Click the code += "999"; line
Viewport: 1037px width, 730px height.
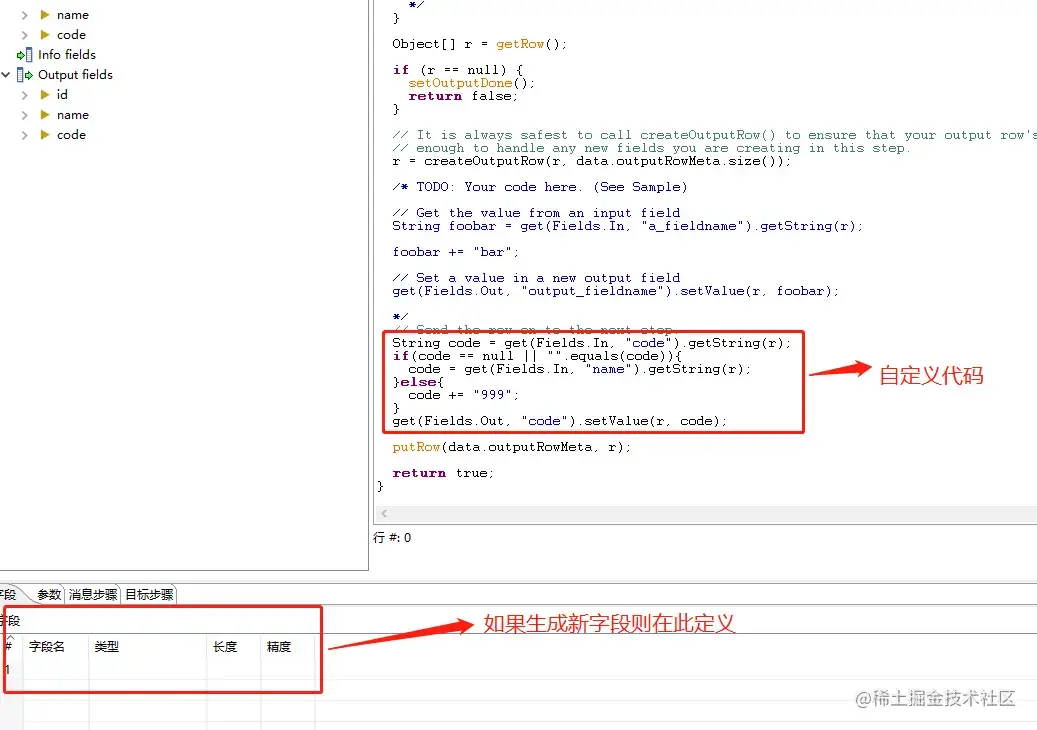tap(464, 395)
